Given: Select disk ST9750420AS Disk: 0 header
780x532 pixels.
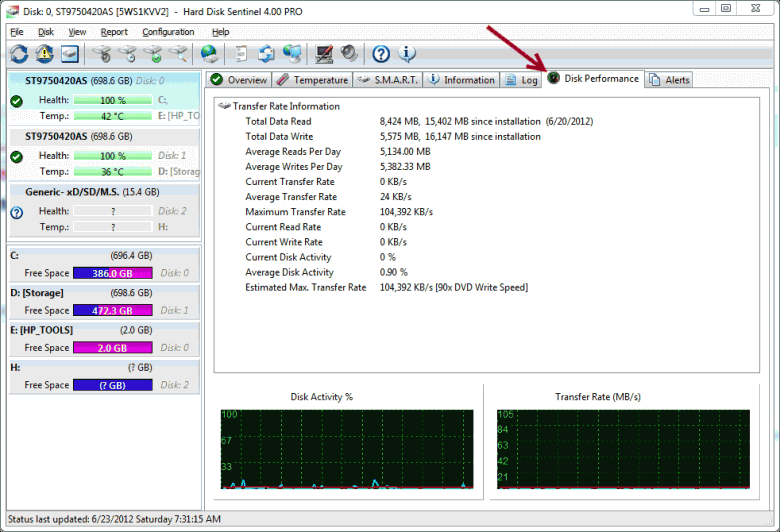Looking at the screenshot, I should 104,81.
